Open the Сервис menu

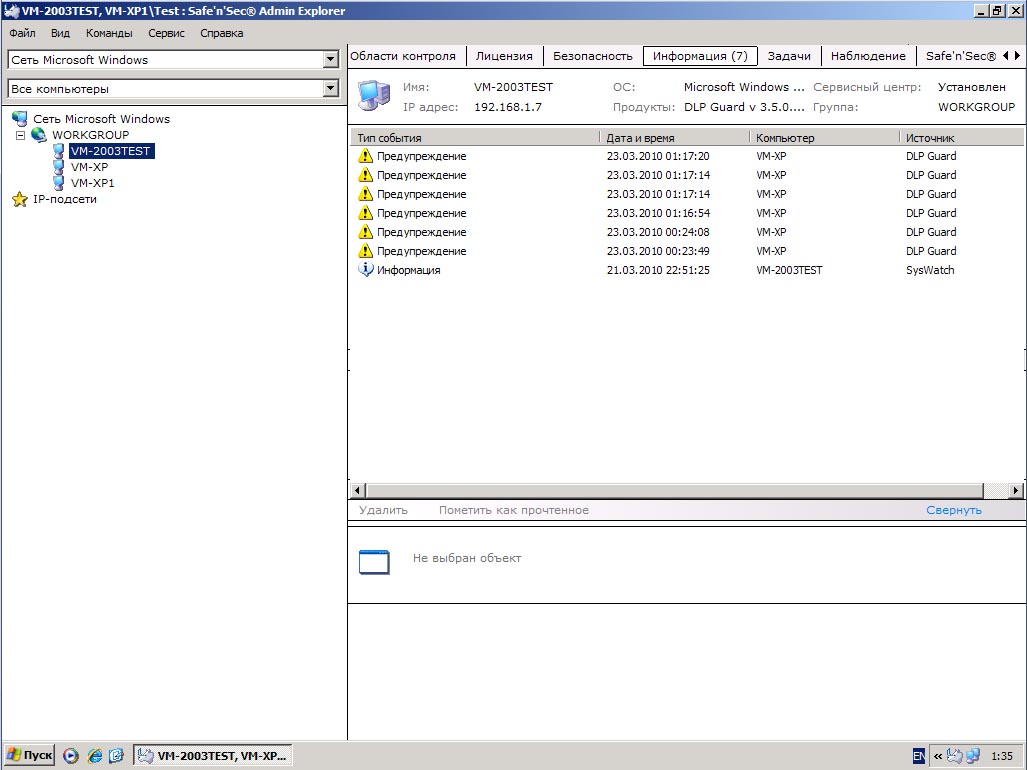(x=166, y=33)
